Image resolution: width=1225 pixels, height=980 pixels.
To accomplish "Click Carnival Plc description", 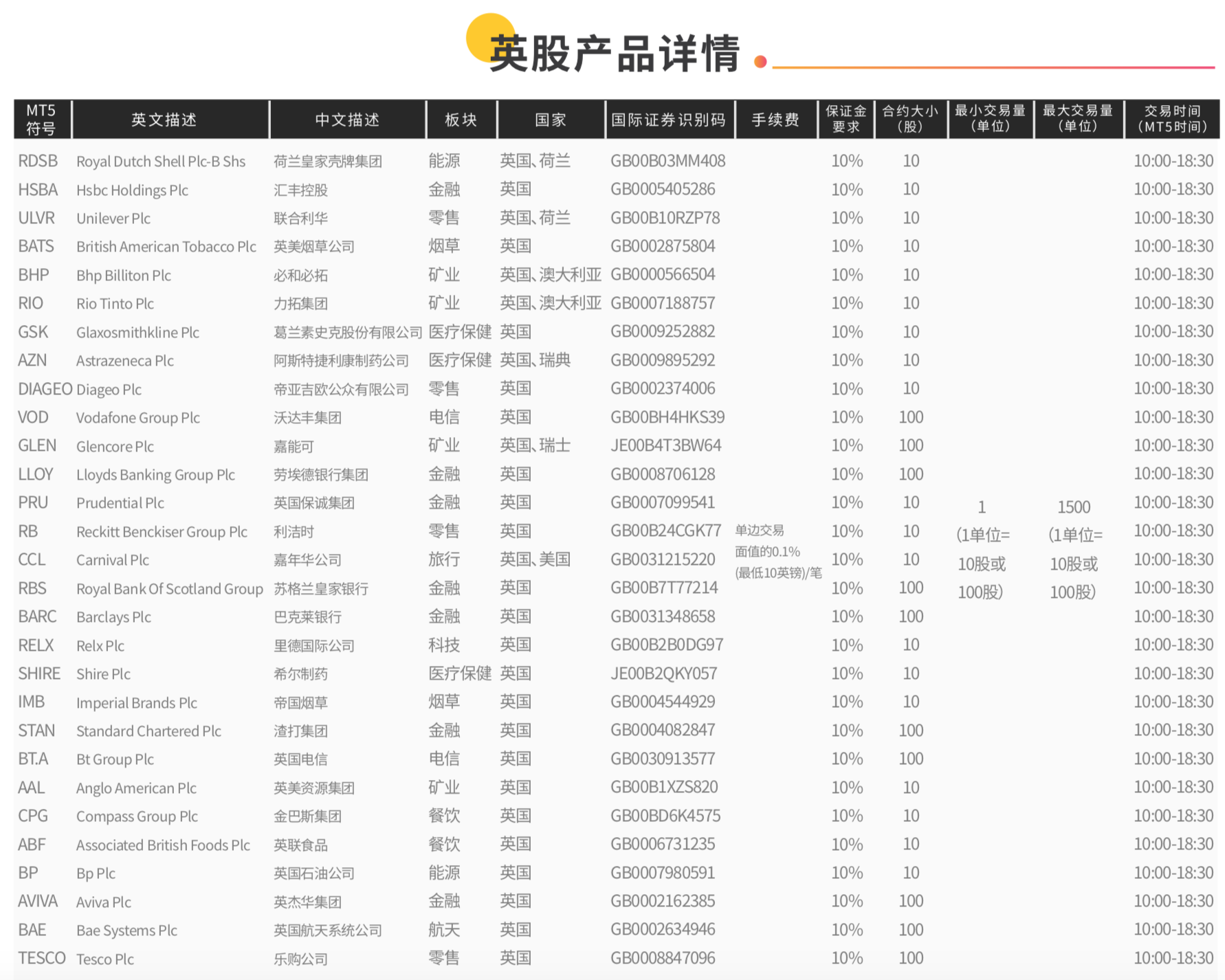I will 113,560.
